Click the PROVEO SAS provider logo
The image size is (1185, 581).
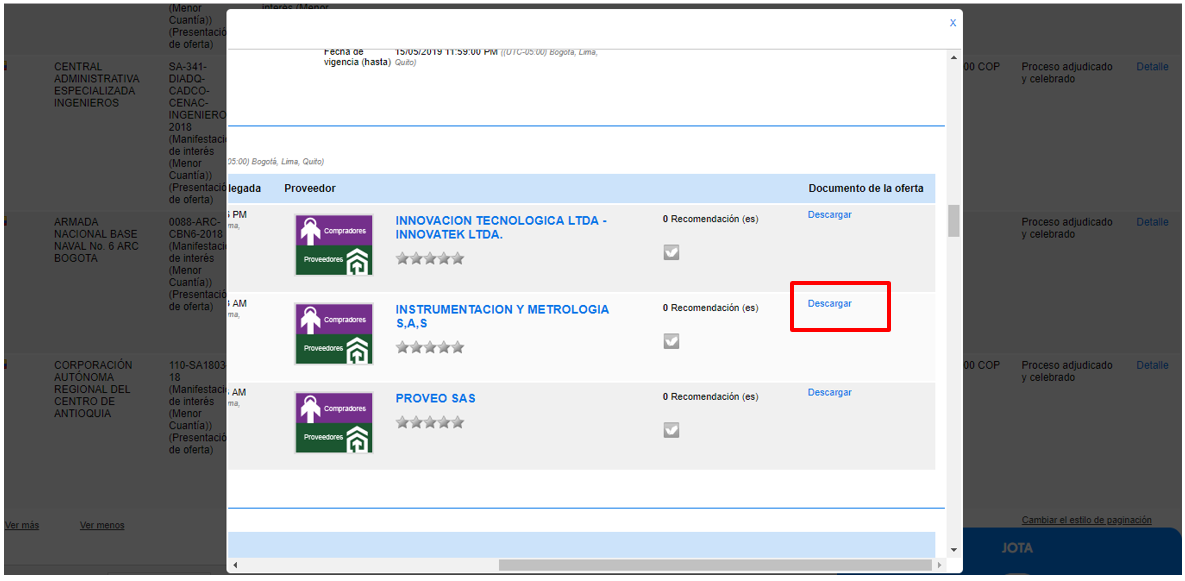point(333,423)
